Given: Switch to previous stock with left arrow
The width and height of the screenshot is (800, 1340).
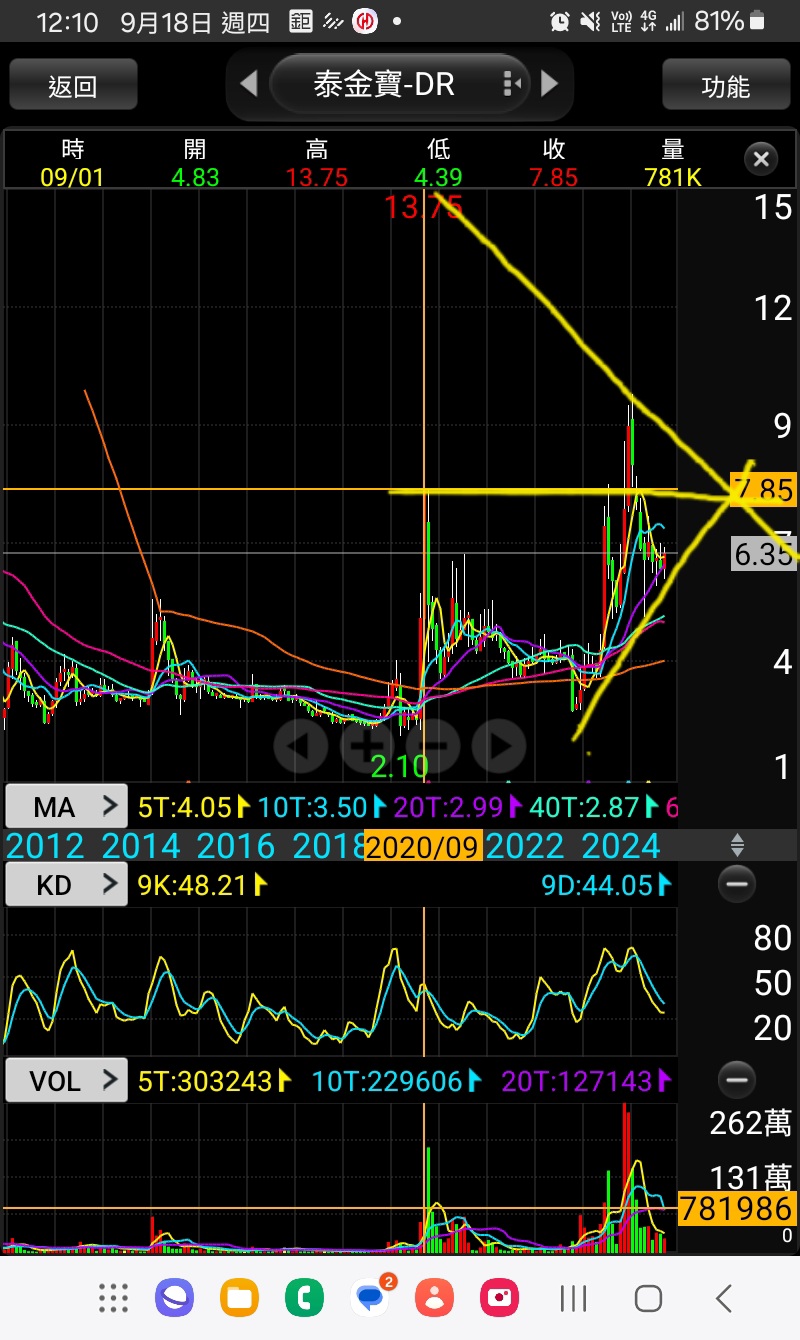Looking at the screenshot, I should (x=249, y=84).
